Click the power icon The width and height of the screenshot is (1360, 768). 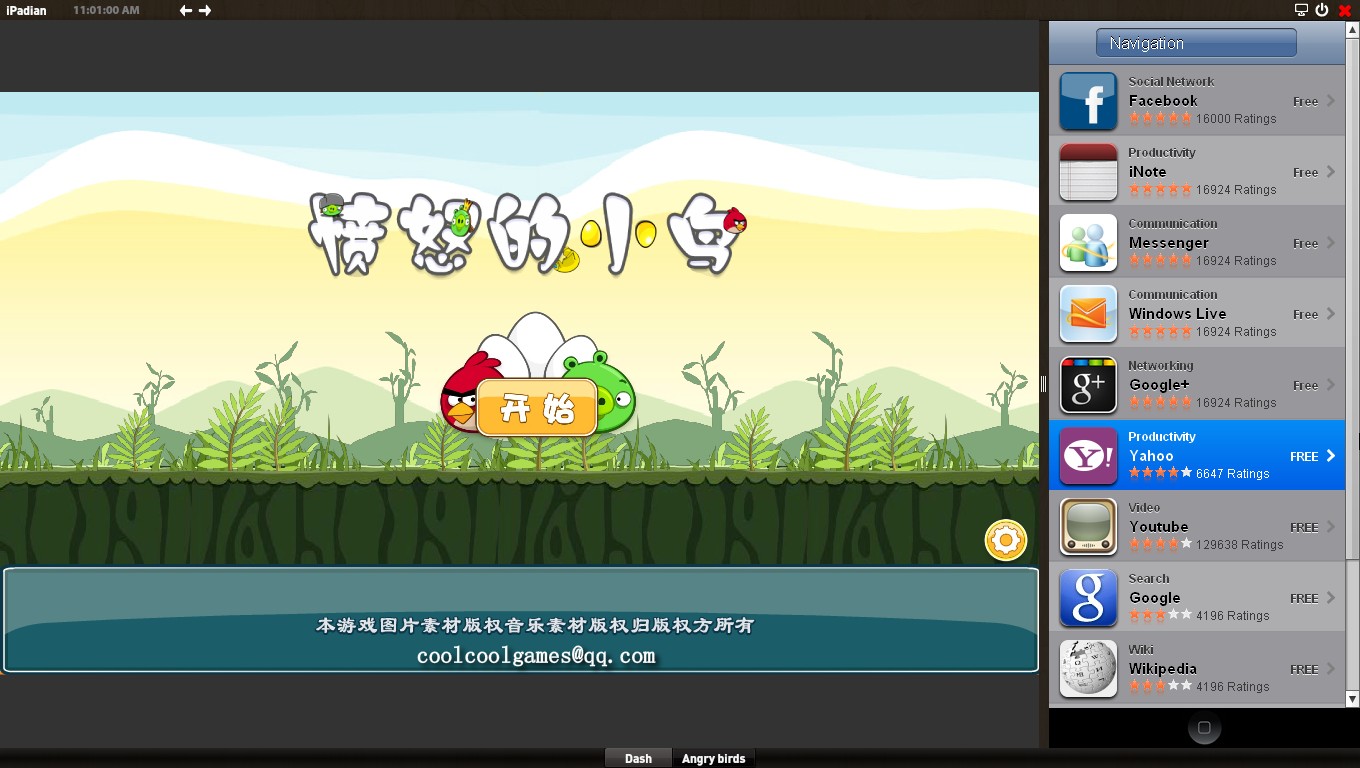click(1322, 10)
